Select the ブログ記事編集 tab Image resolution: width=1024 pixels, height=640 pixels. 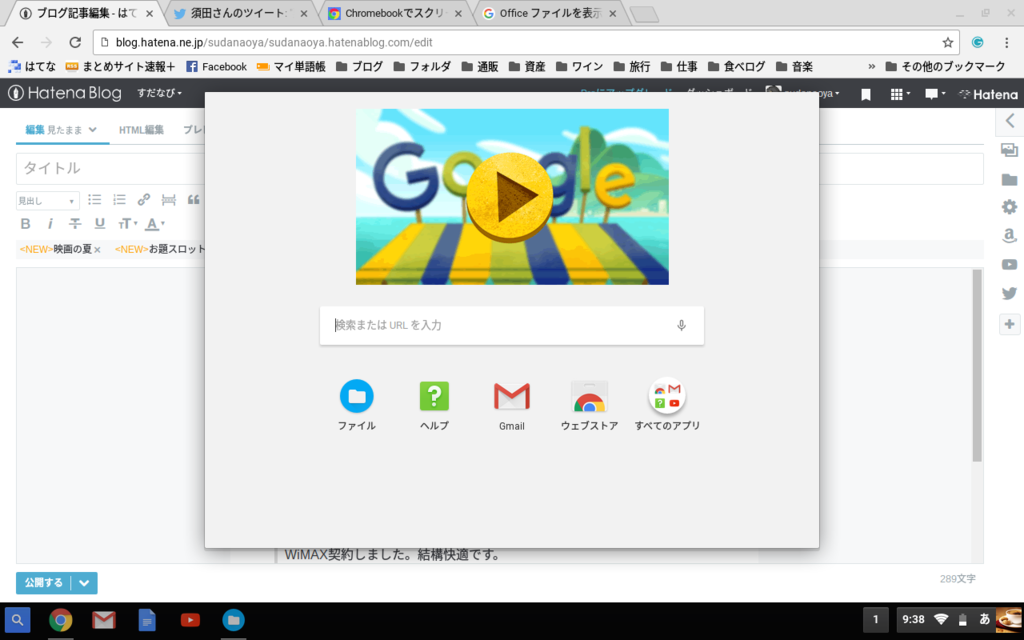pyautogui.click(x=86, y=13)
